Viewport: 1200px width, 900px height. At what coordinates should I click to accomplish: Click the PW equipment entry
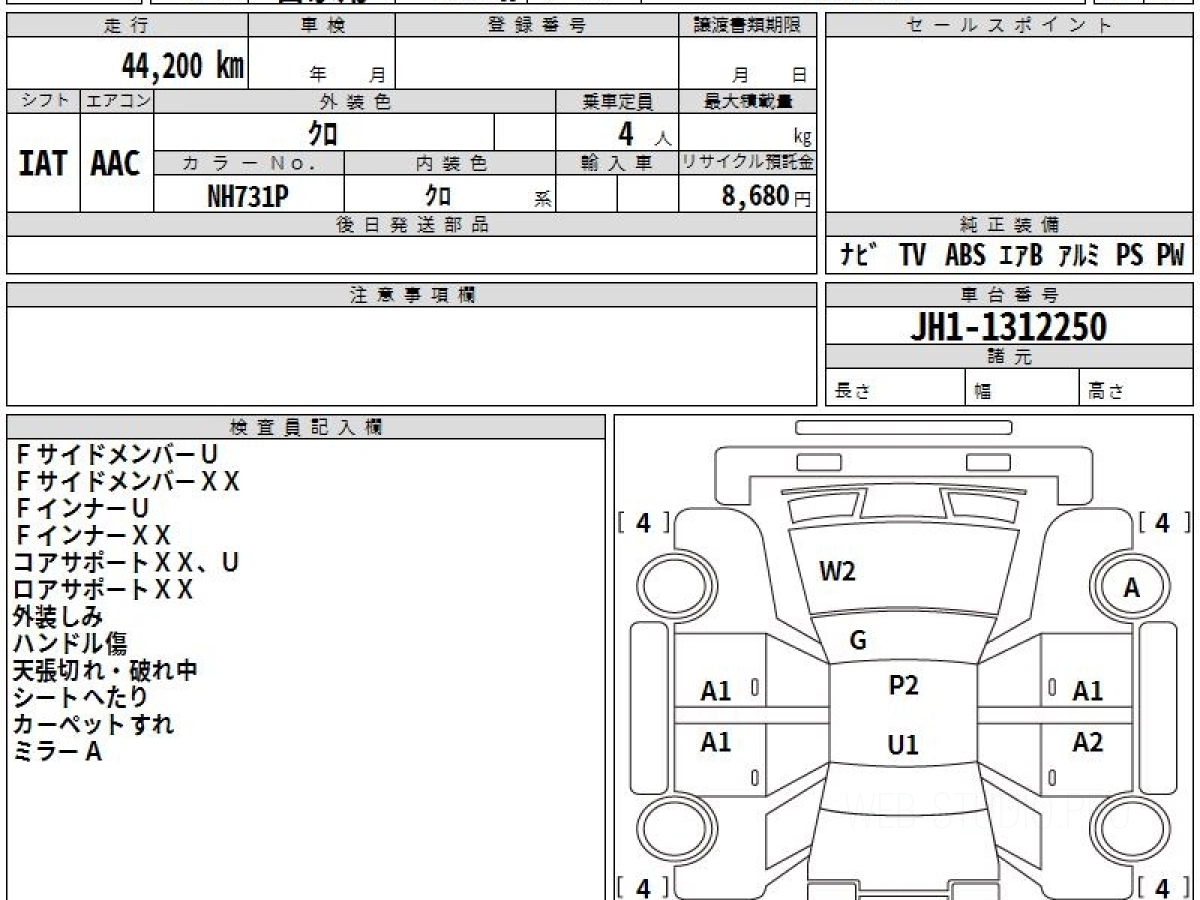[1170, 256]
